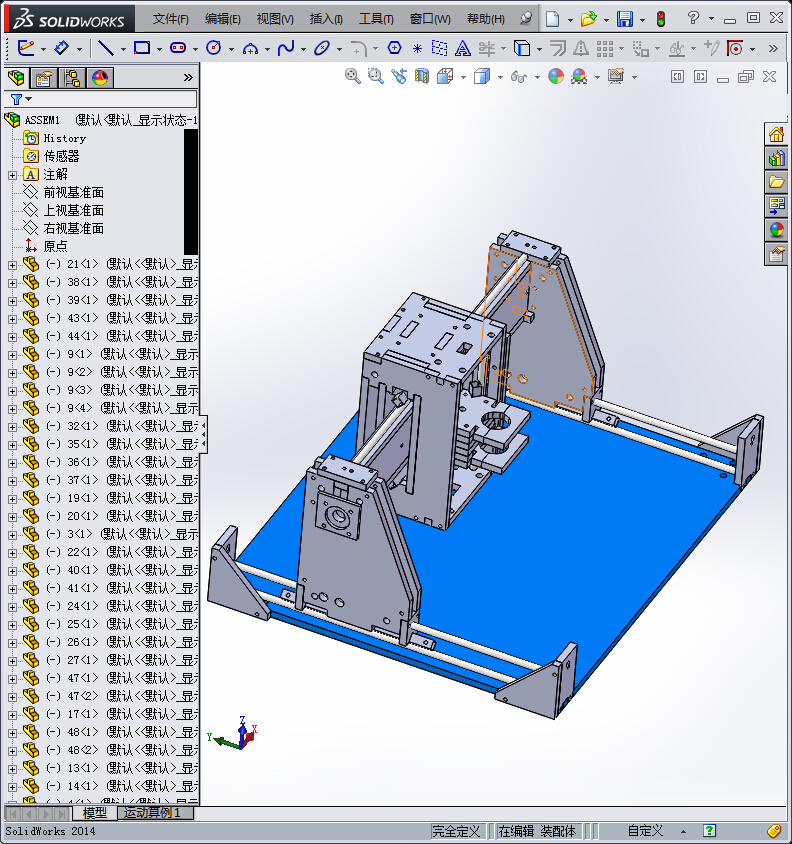Select the 原点 origin item
This screenshot has height=844, width=792.
(55, 247)
